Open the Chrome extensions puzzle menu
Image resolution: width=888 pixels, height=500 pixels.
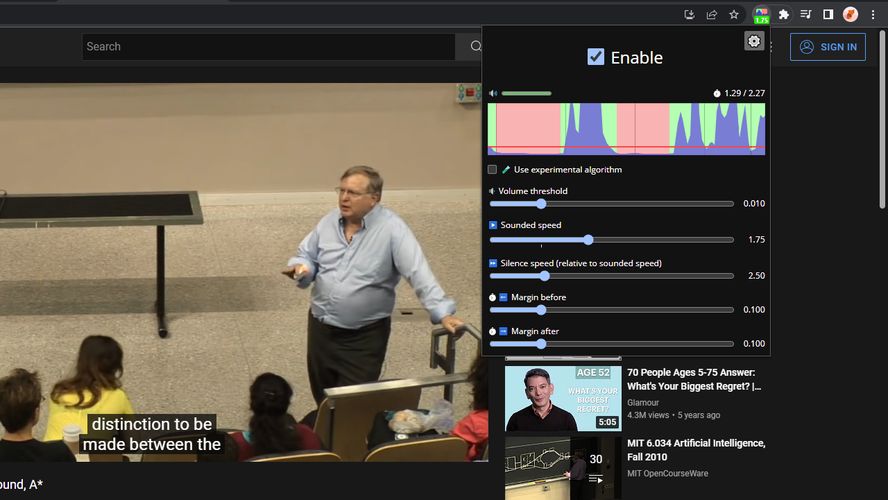point(784,15)
